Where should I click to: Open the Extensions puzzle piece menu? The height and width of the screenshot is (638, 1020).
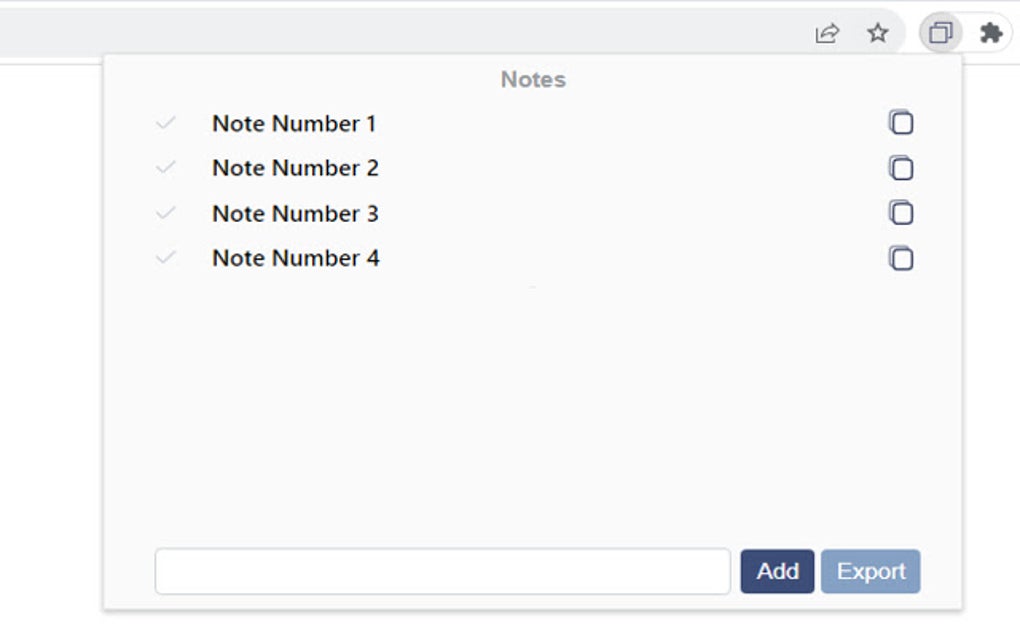[x=991, y=34]
